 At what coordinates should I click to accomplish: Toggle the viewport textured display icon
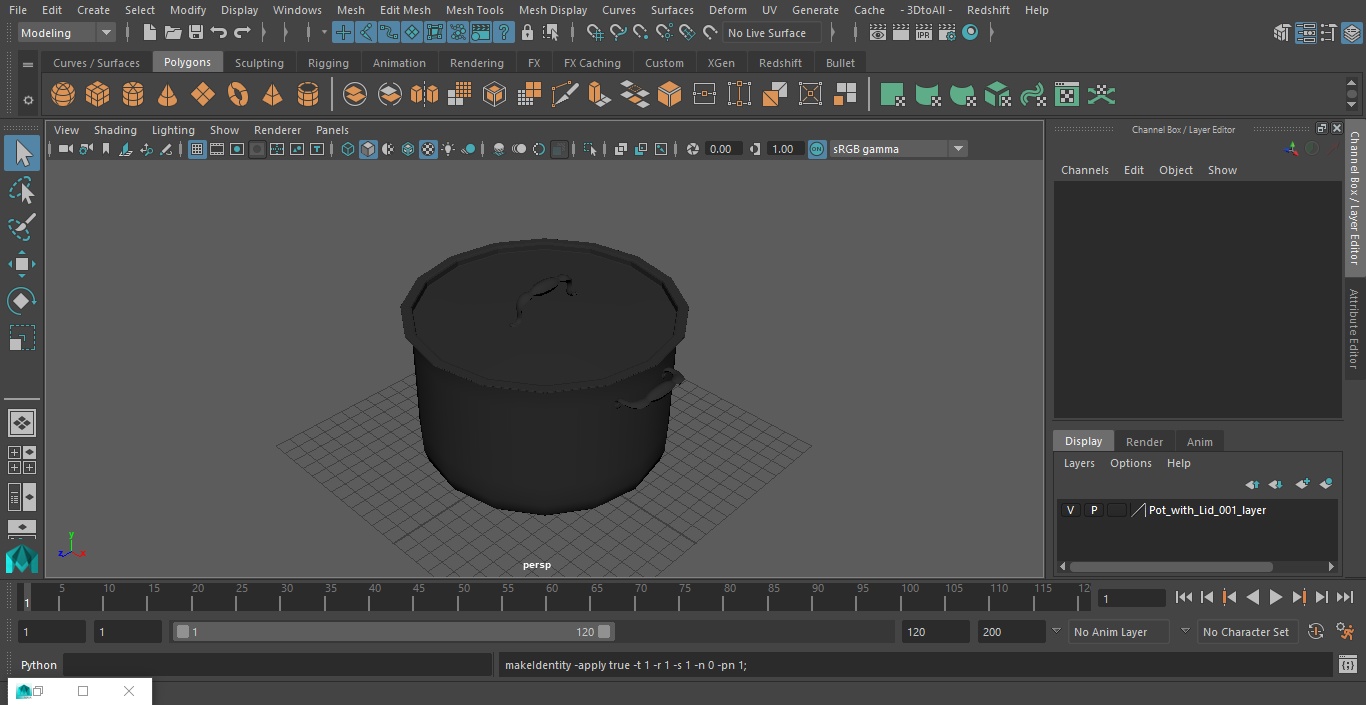428,149
